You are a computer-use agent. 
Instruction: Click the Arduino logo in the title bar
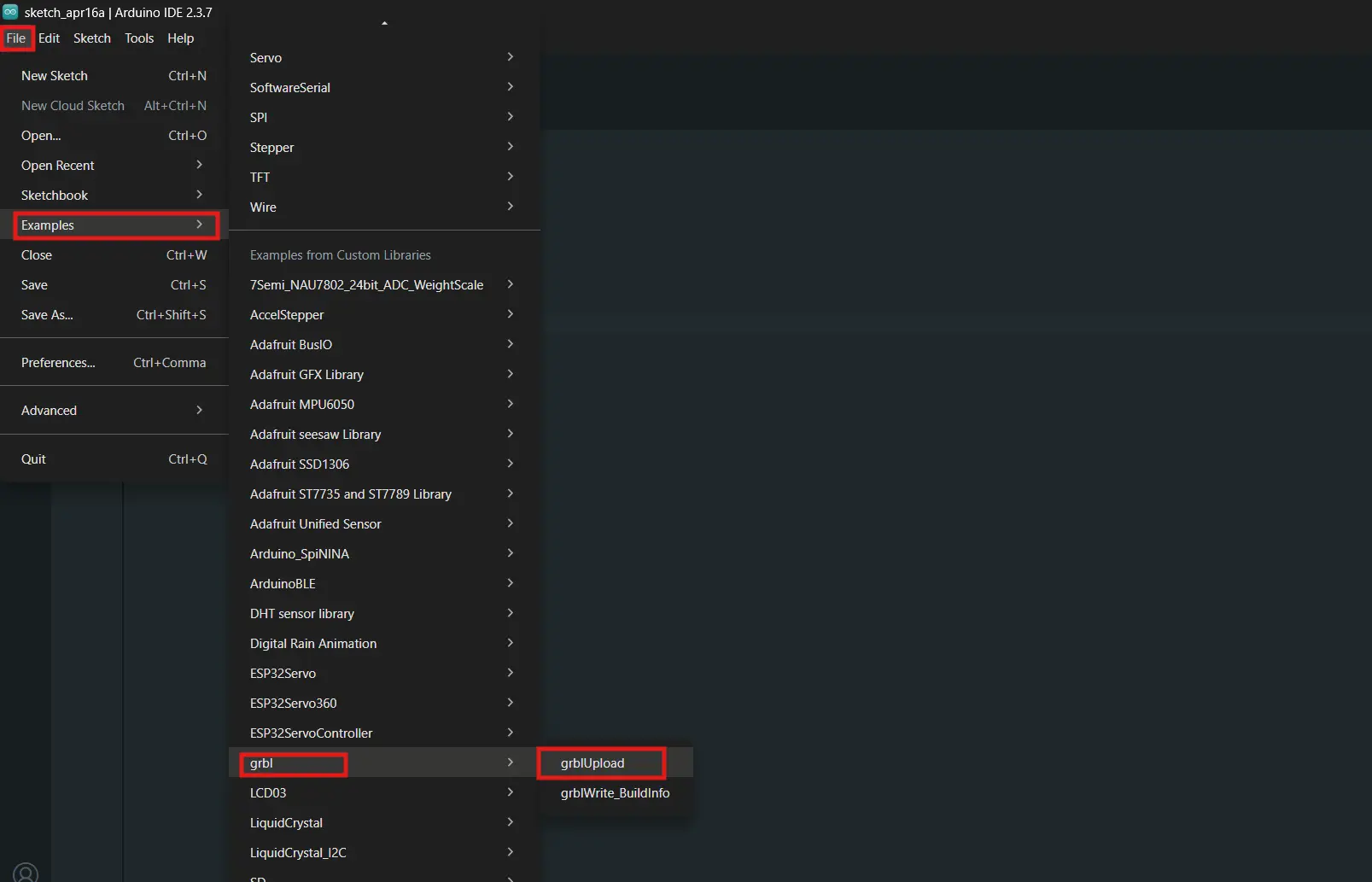pos(9,12)
